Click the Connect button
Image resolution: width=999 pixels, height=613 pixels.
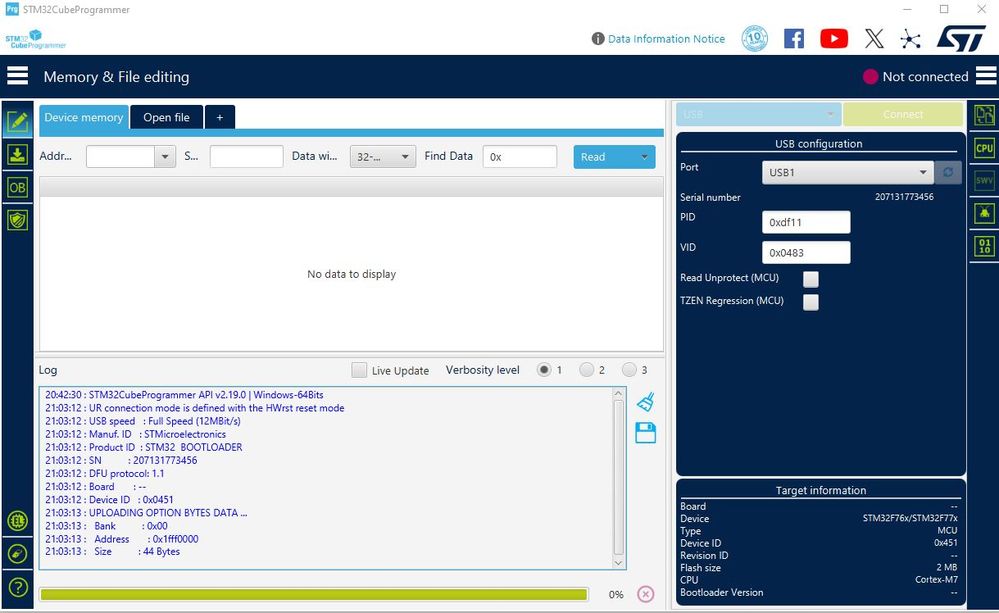coord(903,114)
